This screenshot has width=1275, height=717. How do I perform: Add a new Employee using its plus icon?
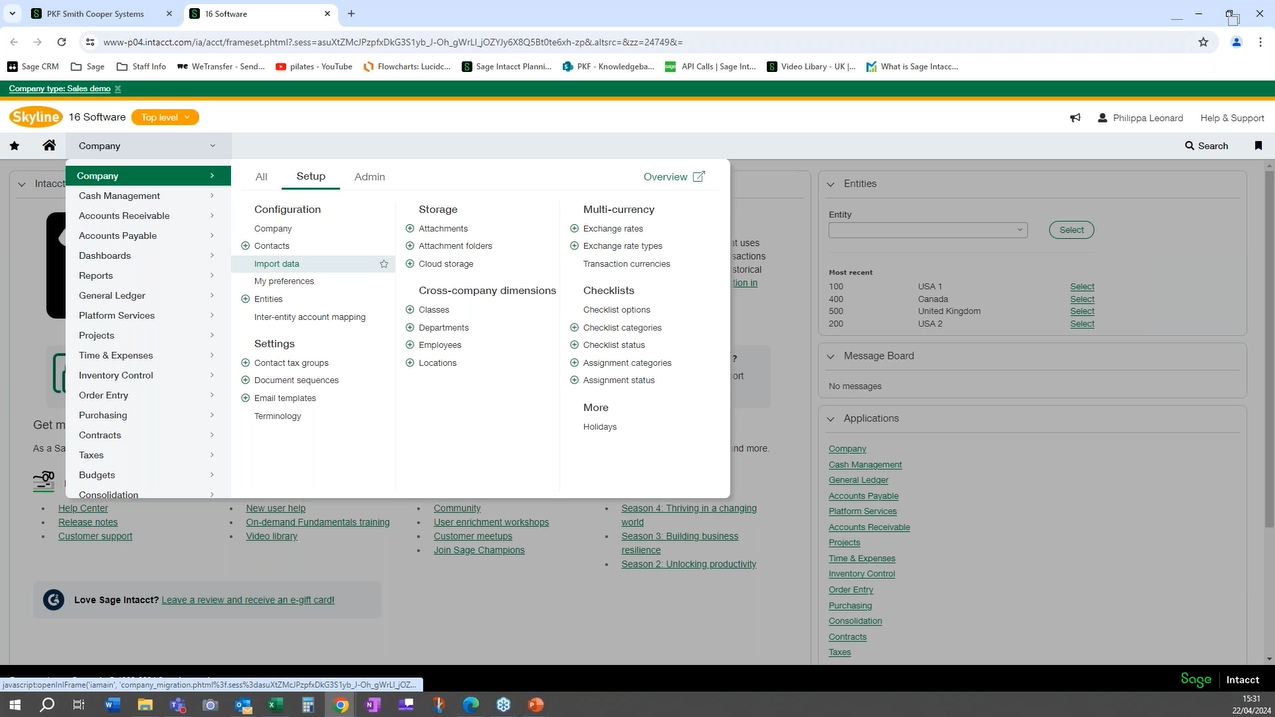click(x=410, y=345)
